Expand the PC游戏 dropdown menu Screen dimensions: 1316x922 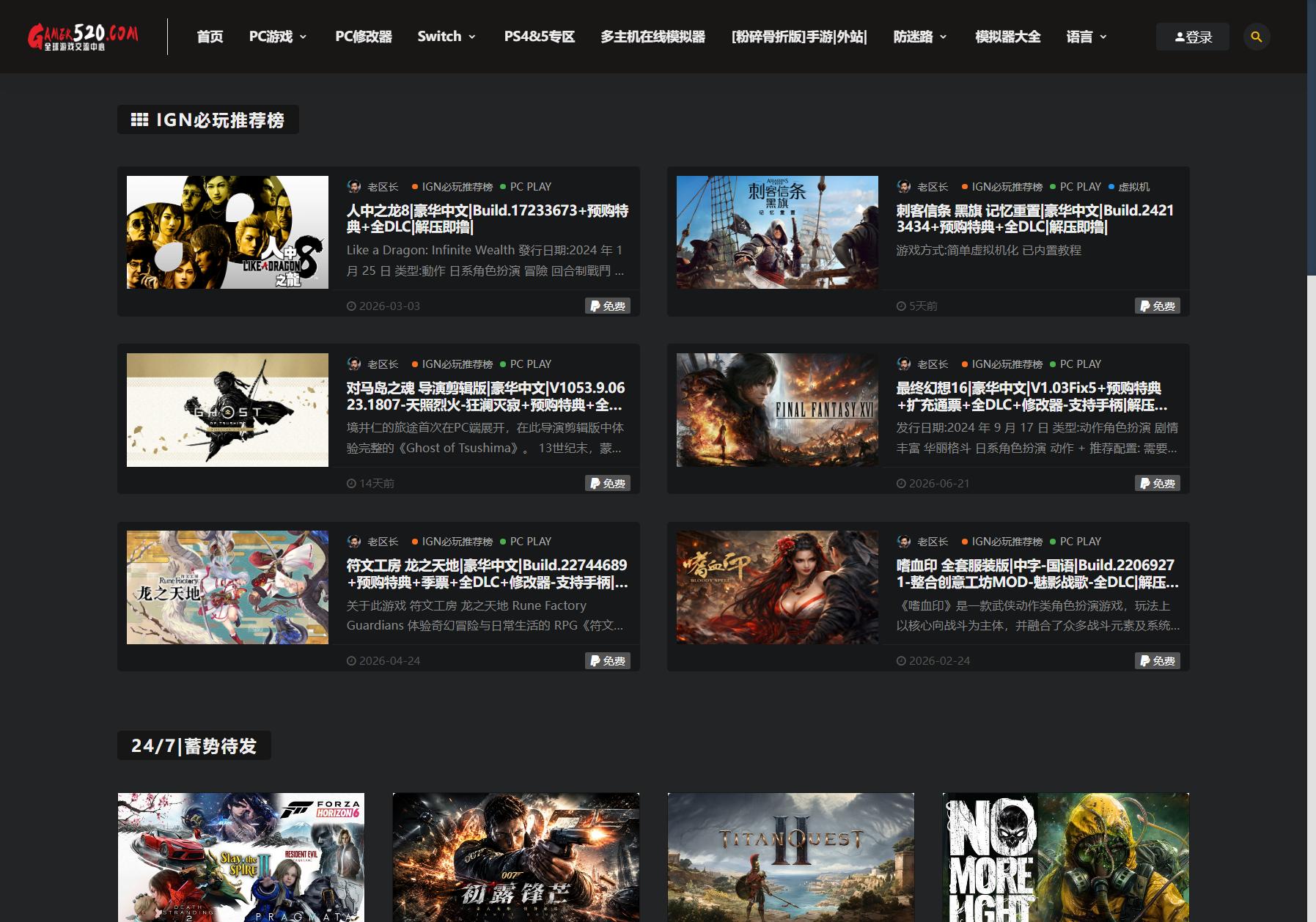click(278, 37)
